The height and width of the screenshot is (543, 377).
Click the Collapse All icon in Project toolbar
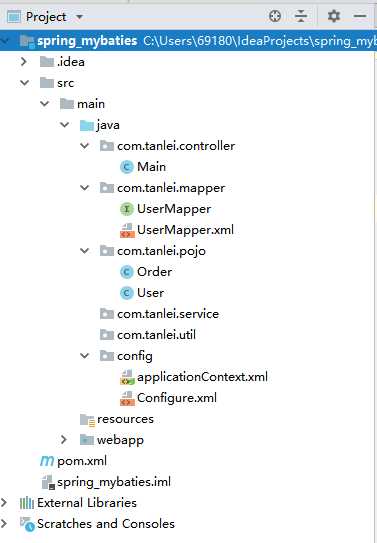[301, 16]
